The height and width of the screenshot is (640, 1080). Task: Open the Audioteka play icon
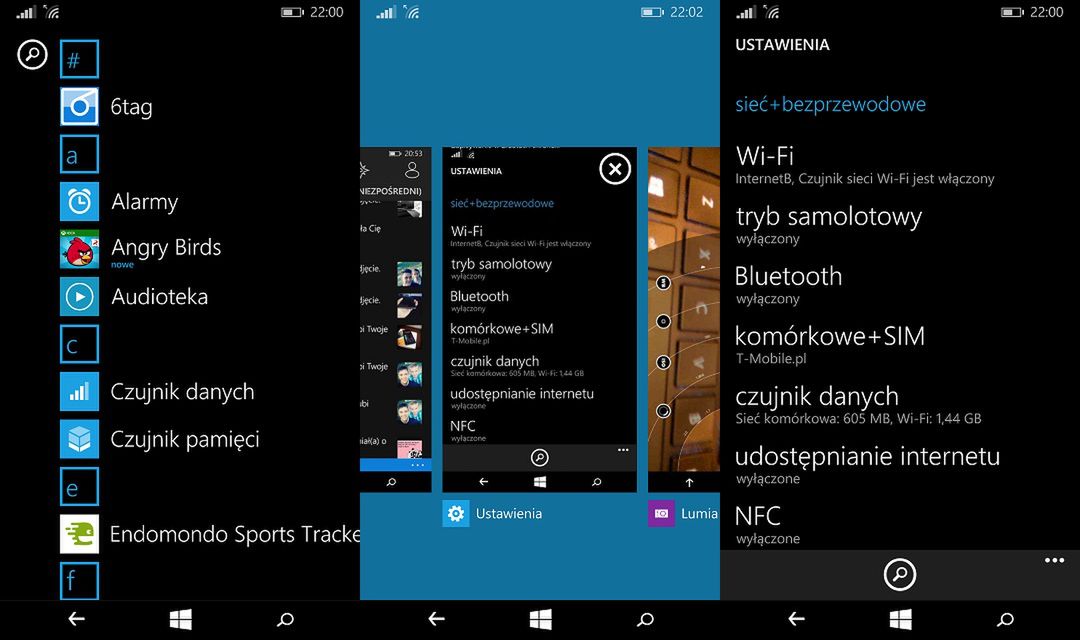coord(79,296)
